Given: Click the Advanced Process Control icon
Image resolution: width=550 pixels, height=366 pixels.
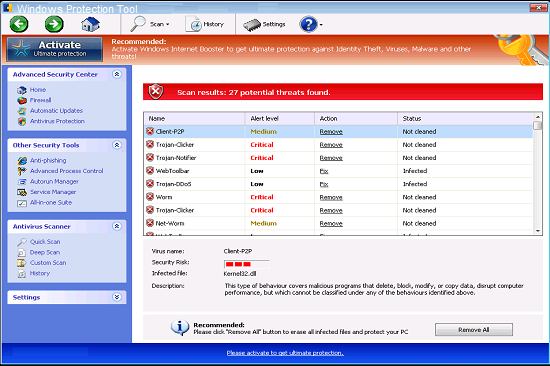Looking at the screenshot, I should coord(22,171).
